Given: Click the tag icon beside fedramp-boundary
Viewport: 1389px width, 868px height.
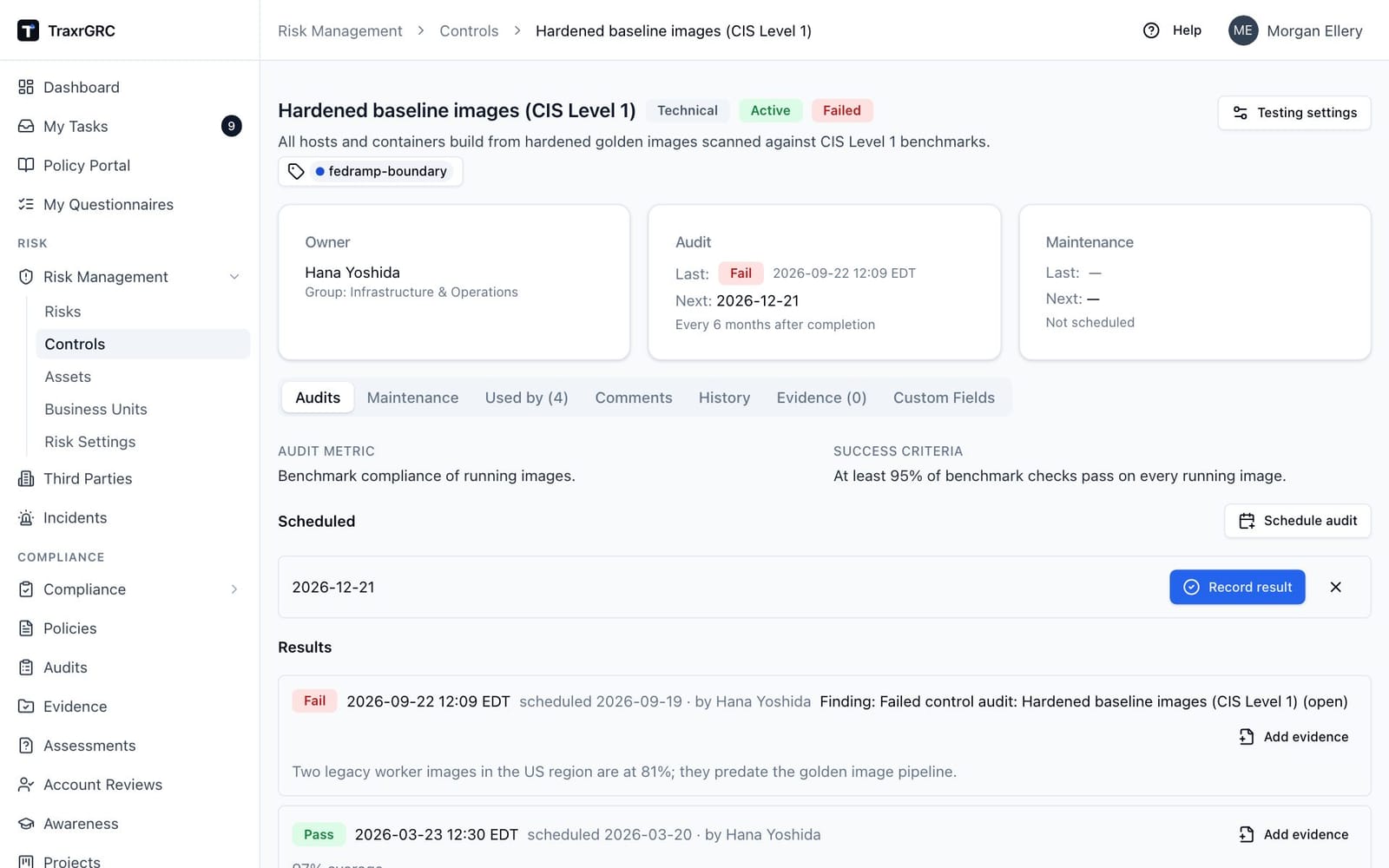Looking at the screenshot, I should tap(296, 171).
